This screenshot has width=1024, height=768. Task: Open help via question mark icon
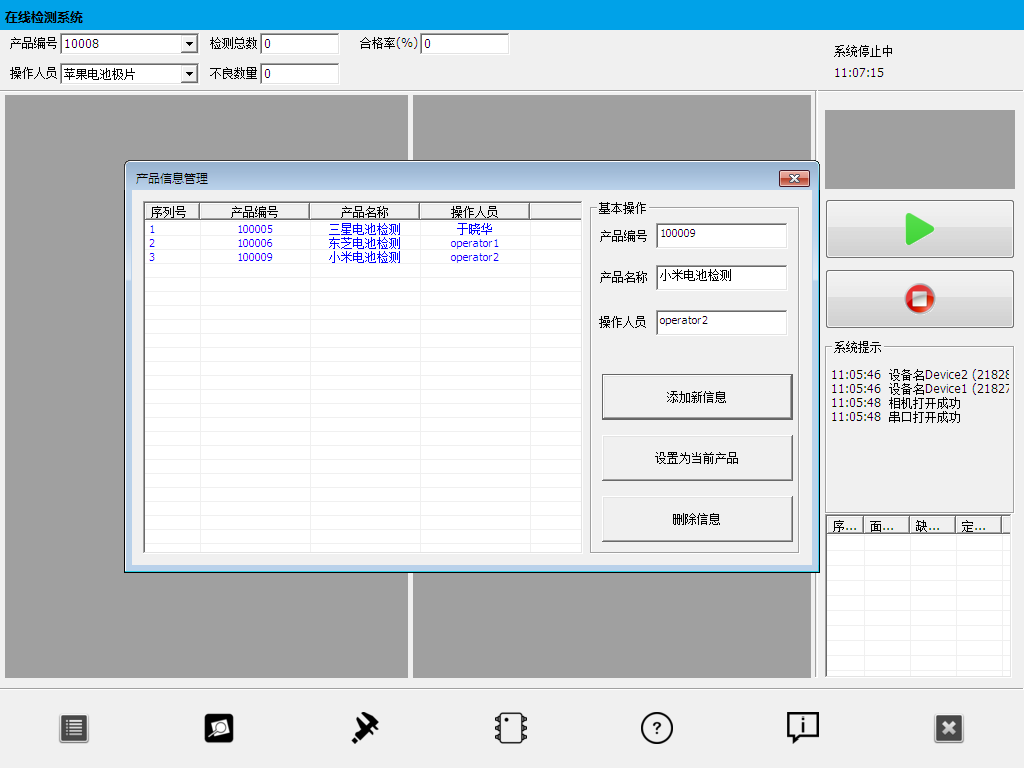(x=656, y=729)
